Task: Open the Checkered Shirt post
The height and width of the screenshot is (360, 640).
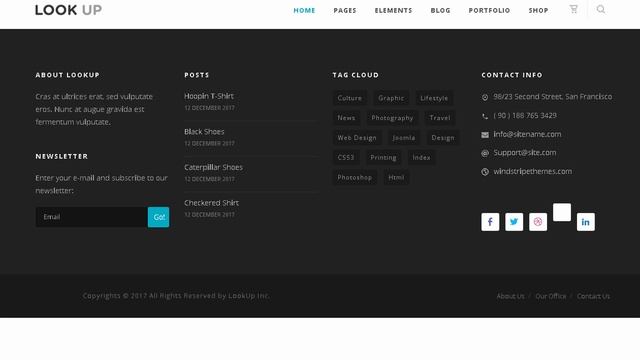Action: point(211,202)
